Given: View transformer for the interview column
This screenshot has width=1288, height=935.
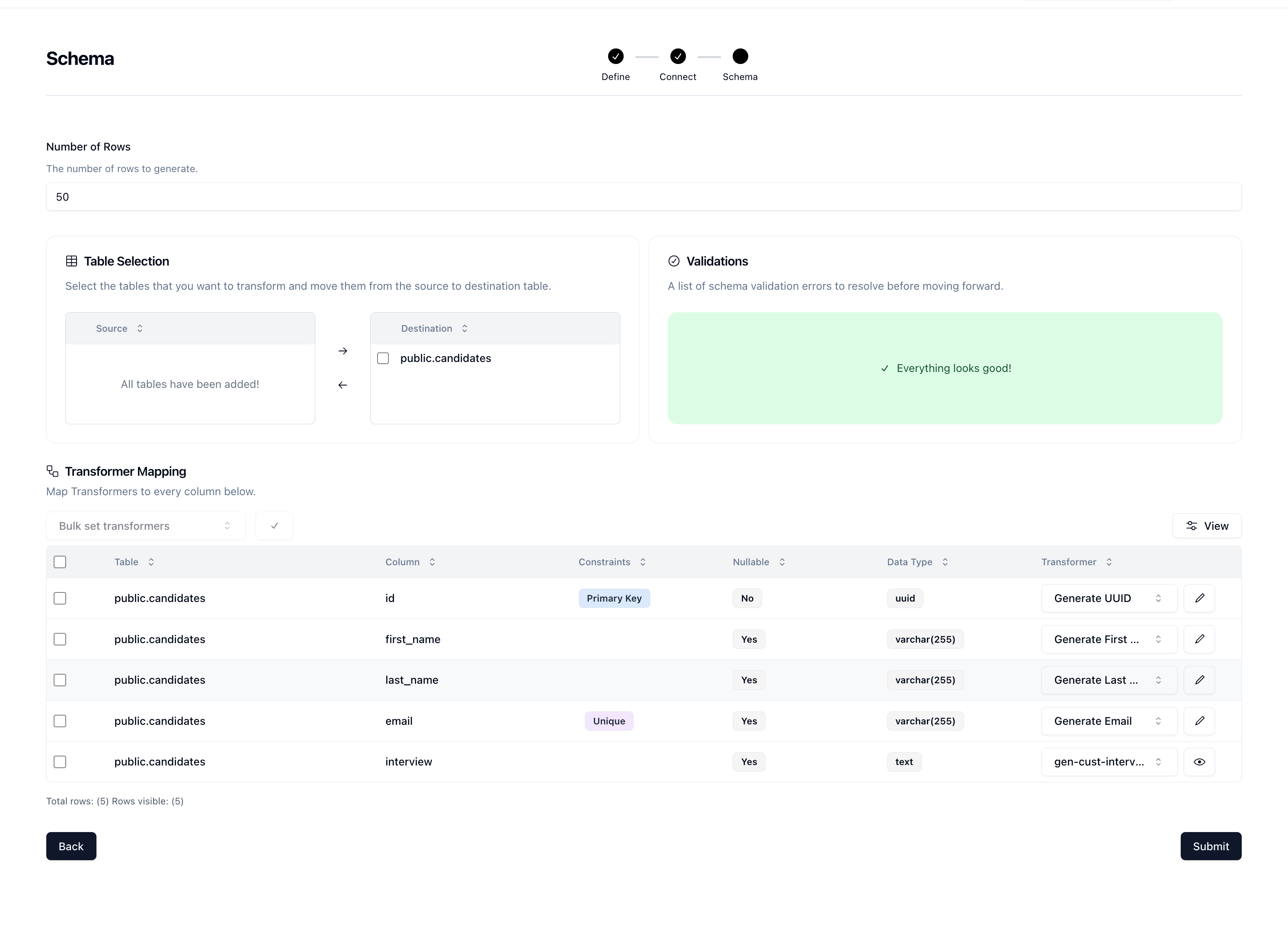Looking at the screenshot, I should tap(1199, 761).
